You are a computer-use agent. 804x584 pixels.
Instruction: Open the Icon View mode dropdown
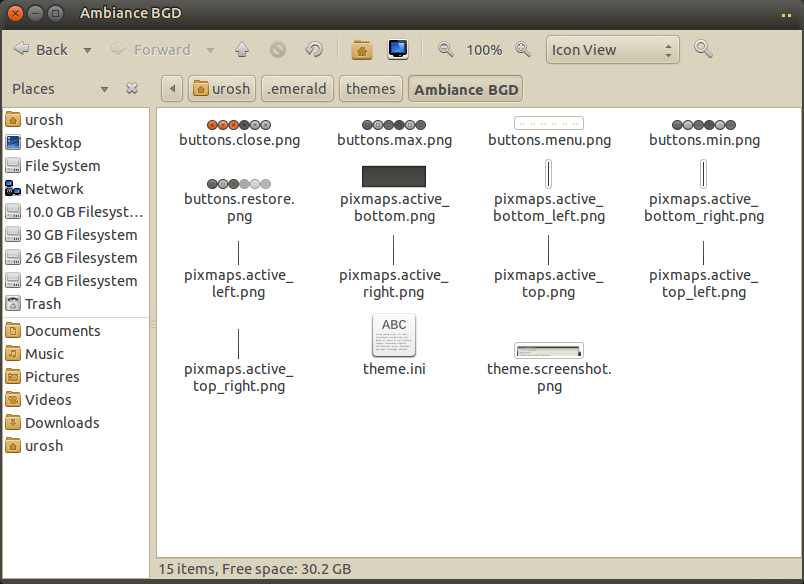(x=613, y=50)
